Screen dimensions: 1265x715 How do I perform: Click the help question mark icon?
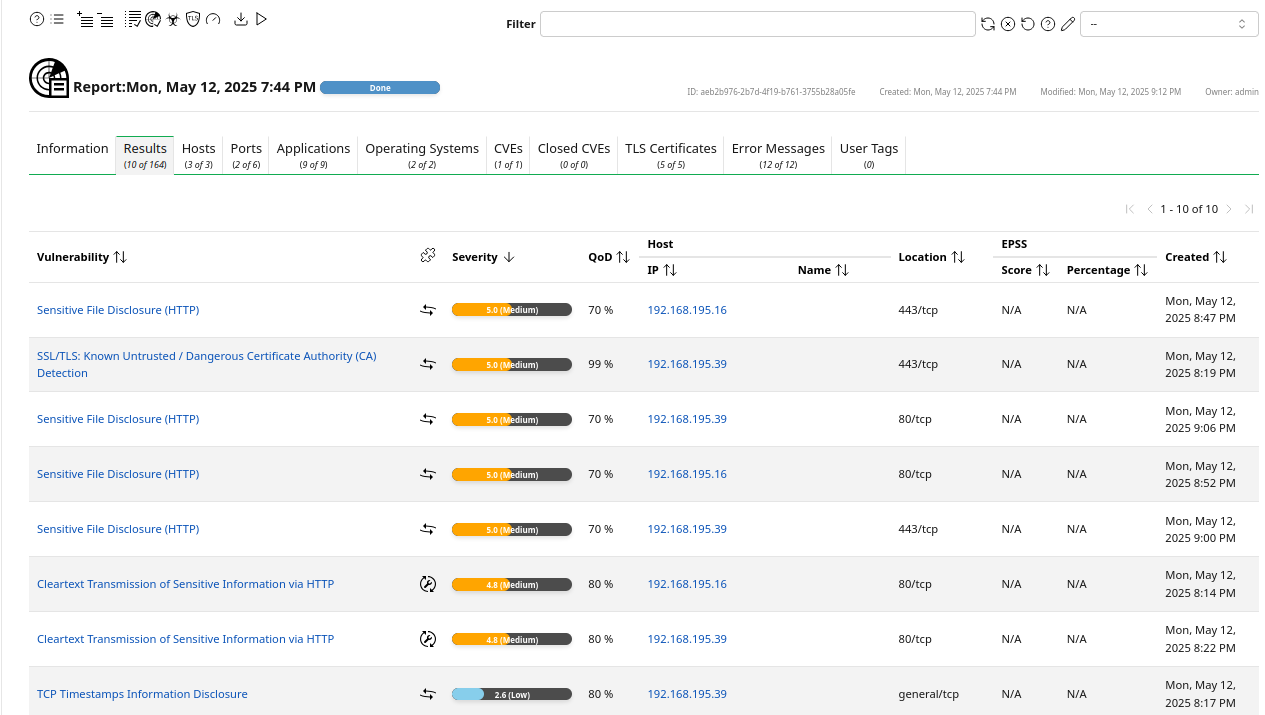point(37,19)
